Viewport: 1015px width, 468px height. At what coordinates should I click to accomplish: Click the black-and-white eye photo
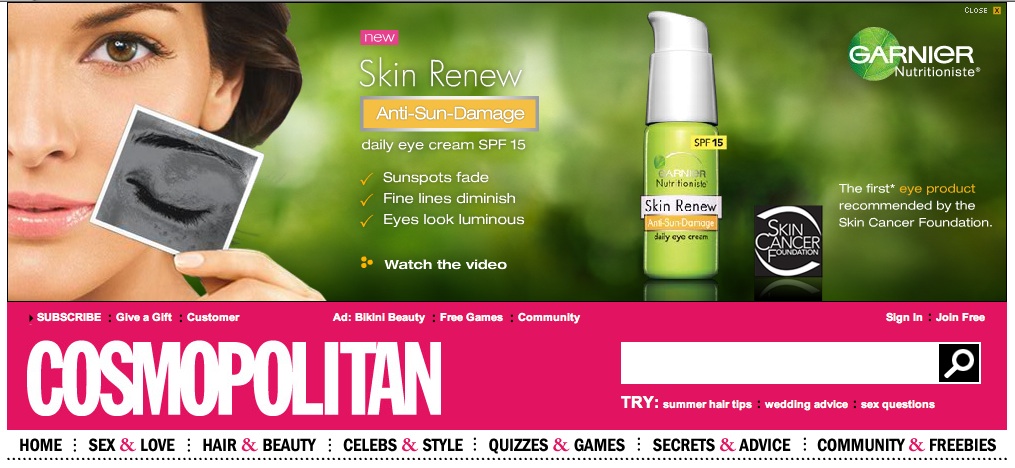[177, 181]
